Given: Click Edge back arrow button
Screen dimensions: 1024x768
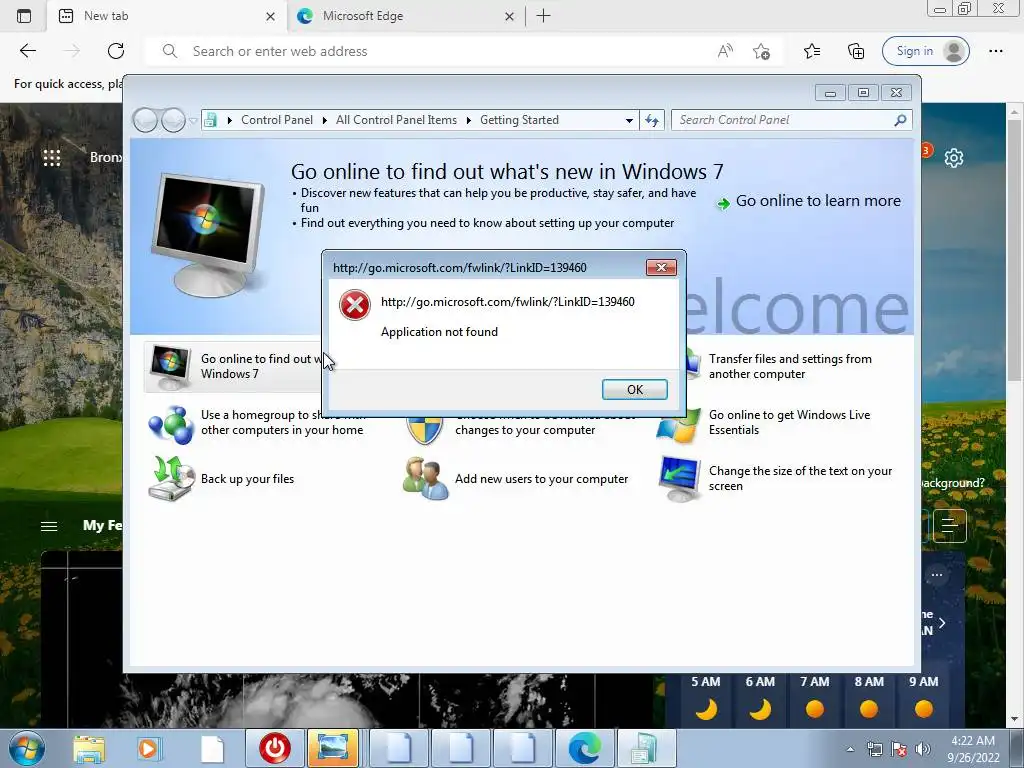Looking at the screenshot, I should point(27,51).
